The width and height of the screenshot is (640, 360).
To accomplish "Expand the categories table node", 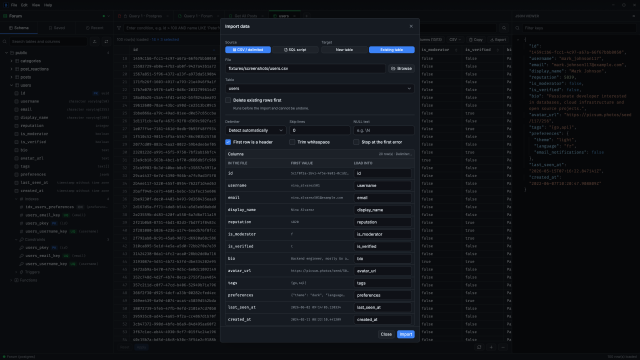I will point(11,61).
